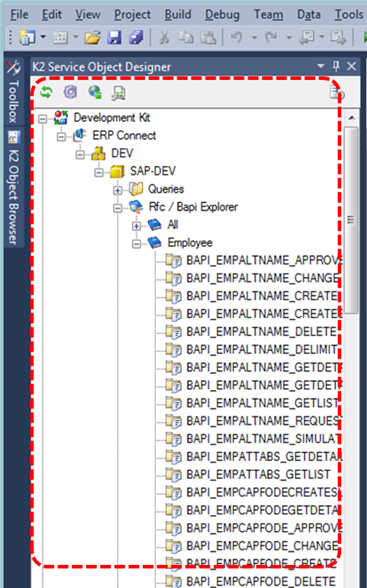Click the Undo arrow icon
Viewport: 367px width, 588px height.
[x=236, y=37]
